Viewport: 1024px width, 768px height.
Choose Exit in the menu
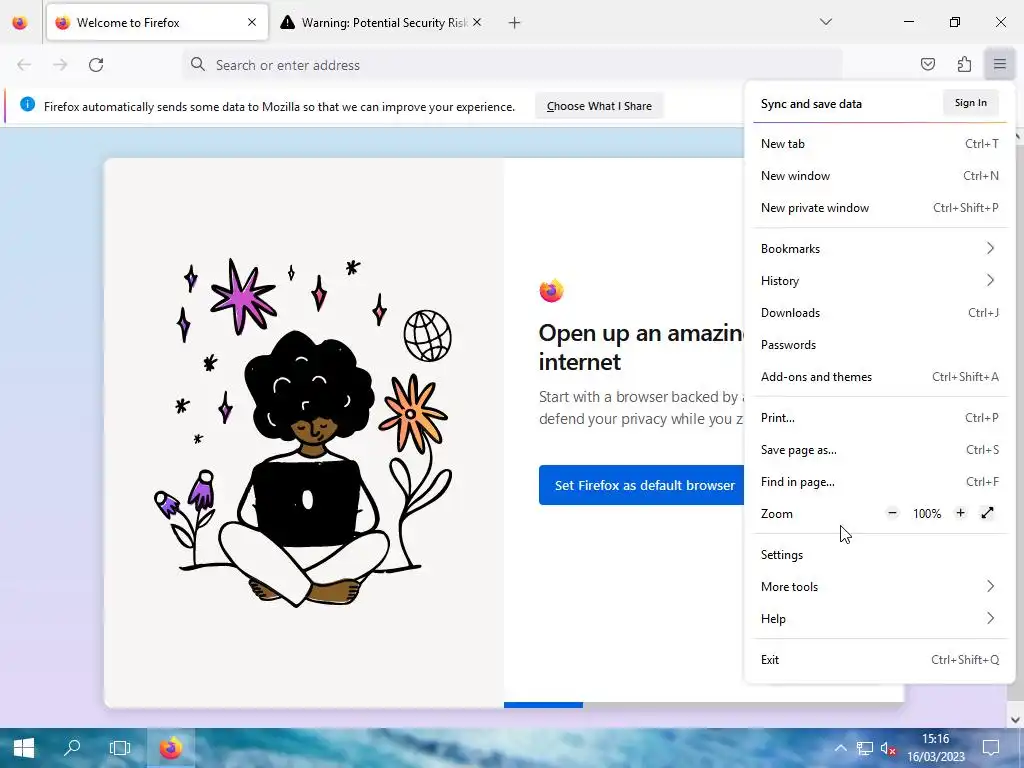(880, 660)
